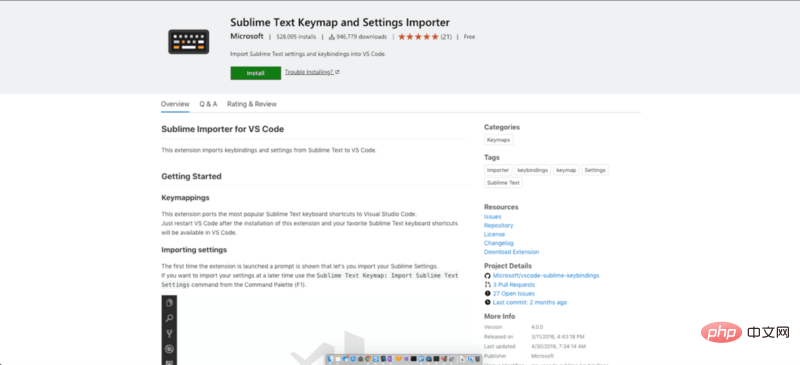Image resolution: width=800 pixels, height=365 pixels.
Task: Click the 946,779 downloads text
Action: click(361, 37)
